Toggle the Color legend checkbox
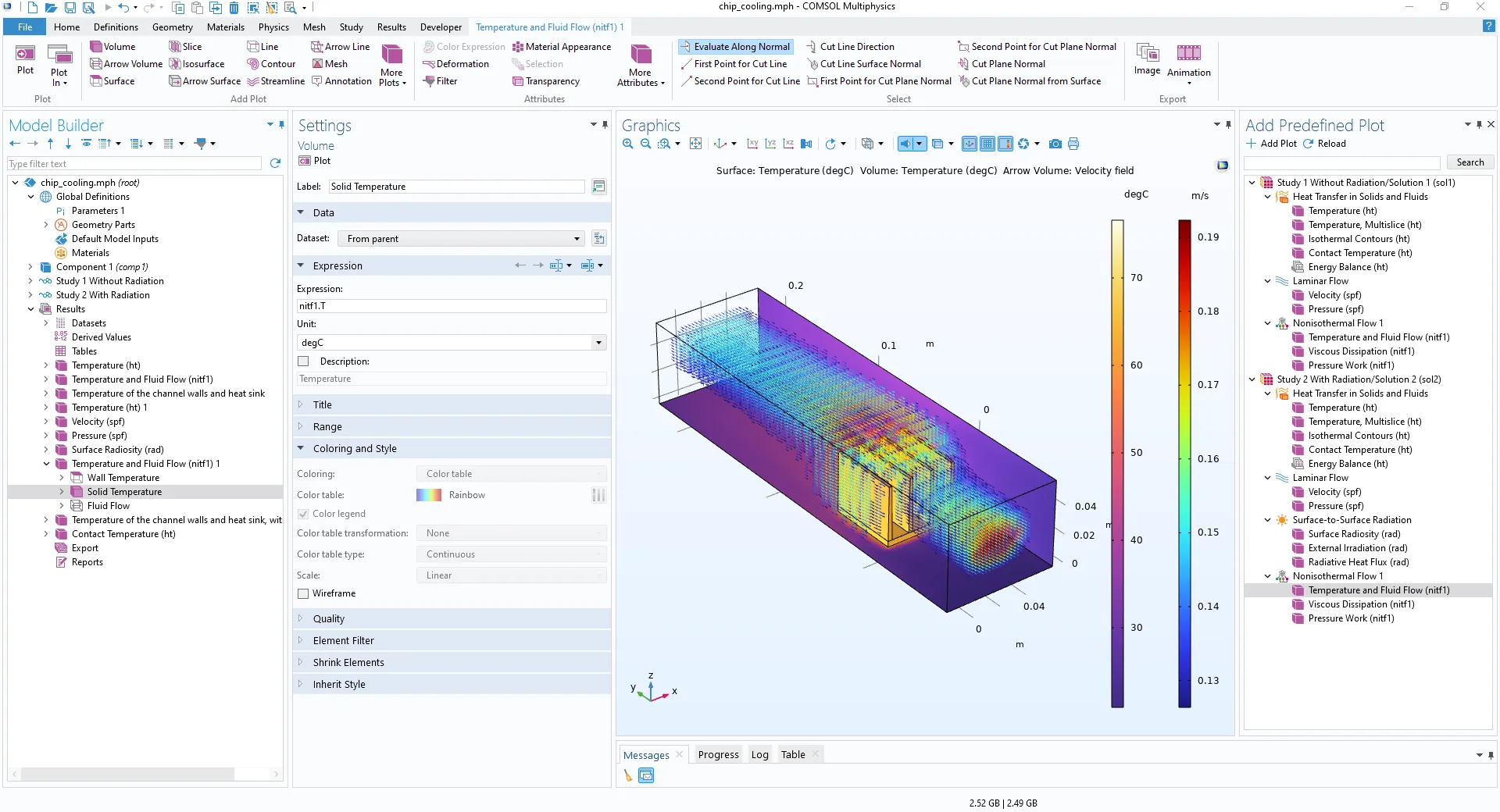This screenshot has width=1500, height=812. click(x=304, y=514)
